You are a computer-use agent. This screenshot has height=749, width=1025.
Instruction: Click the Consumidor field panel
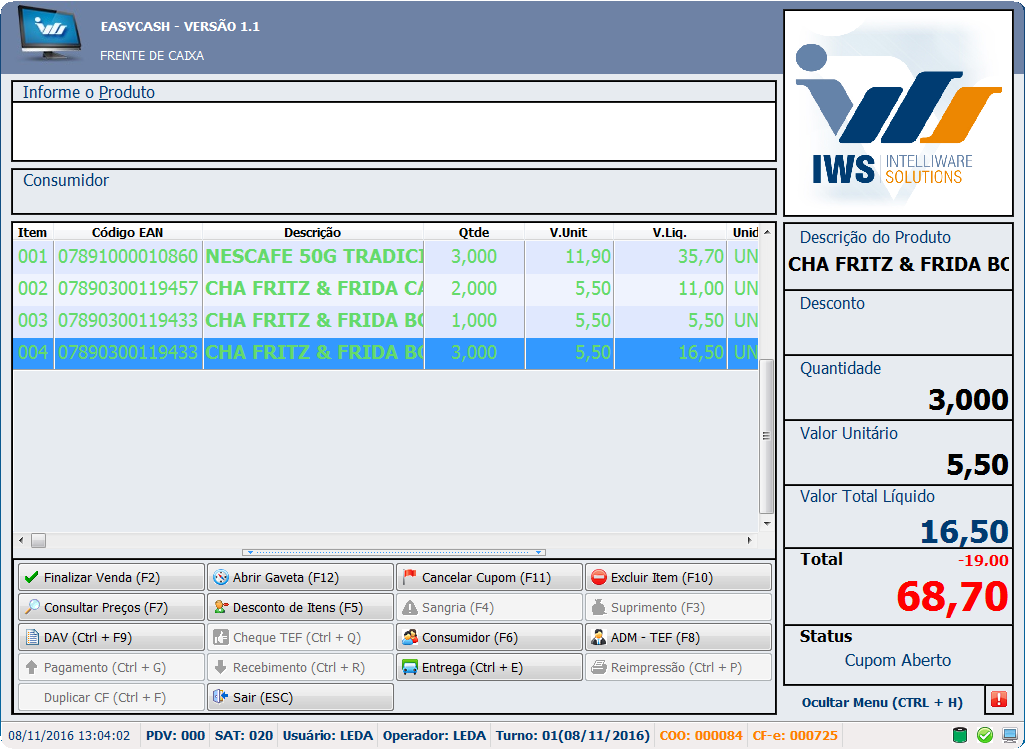point(394,191)
